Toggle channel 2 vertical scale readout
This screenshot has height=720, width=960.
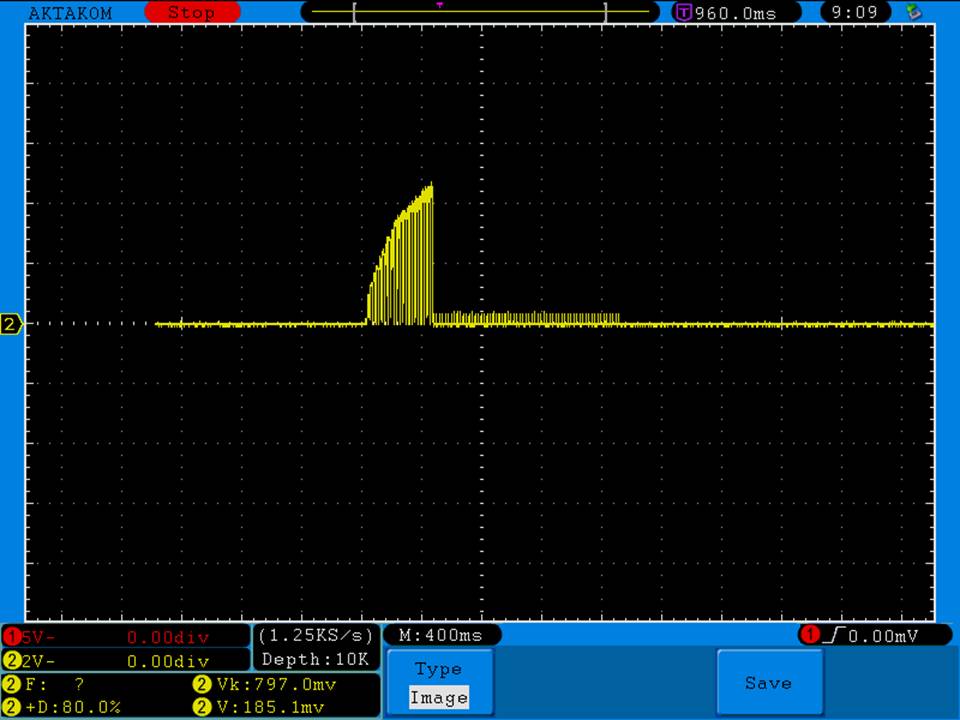125,661
